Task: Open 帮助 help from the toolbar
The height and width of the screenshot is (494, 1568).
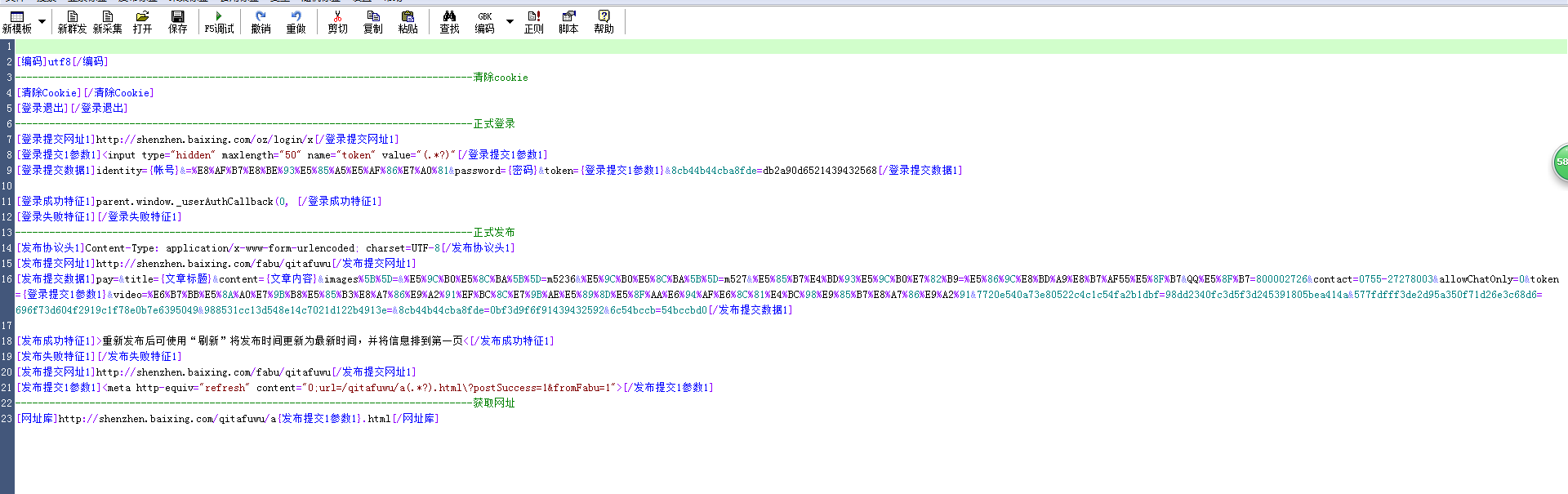Action: click(x=604, y=21)
